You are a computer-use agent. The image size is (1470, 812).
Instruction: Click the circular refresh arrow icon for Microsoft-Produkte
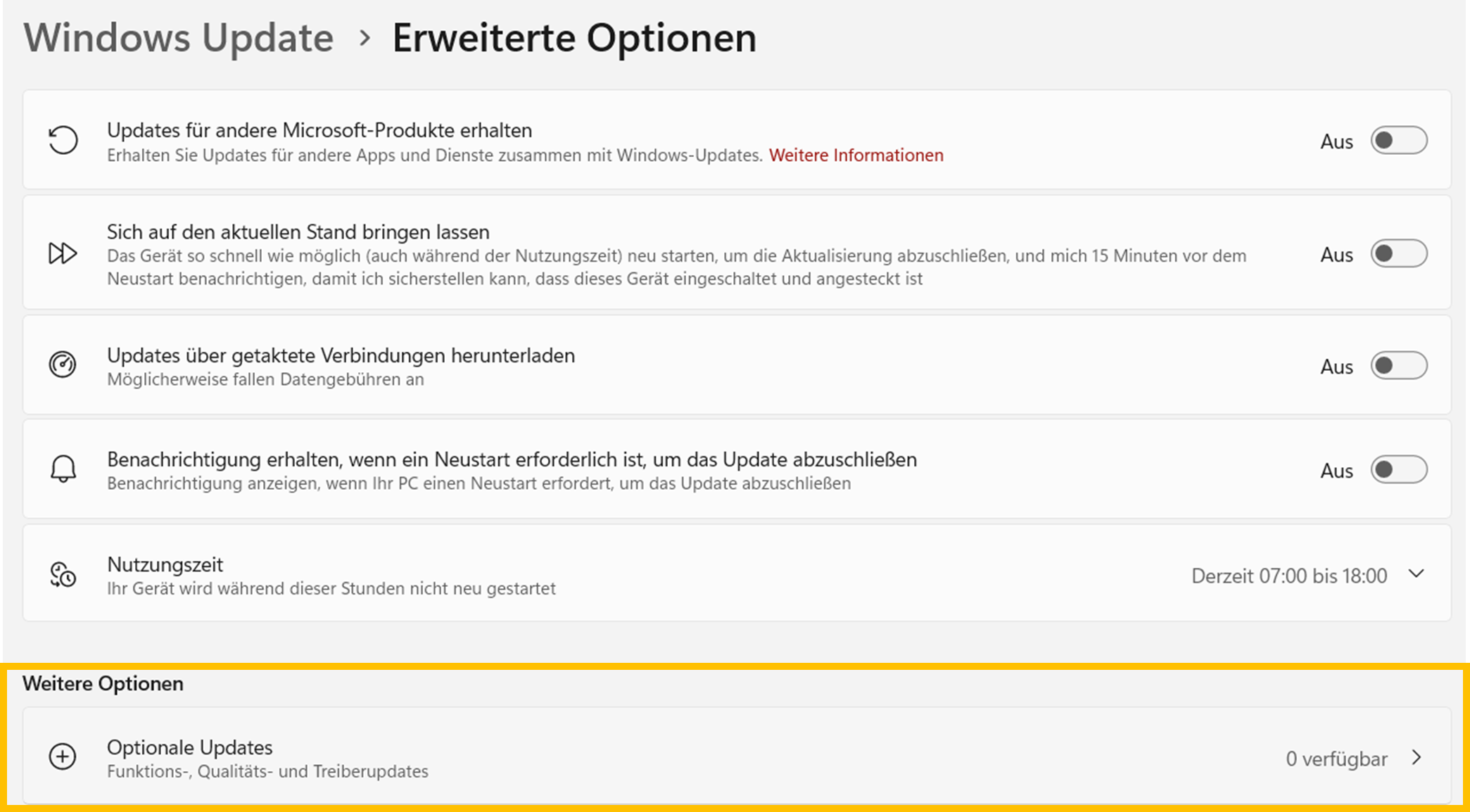click(x=63, y=140)
